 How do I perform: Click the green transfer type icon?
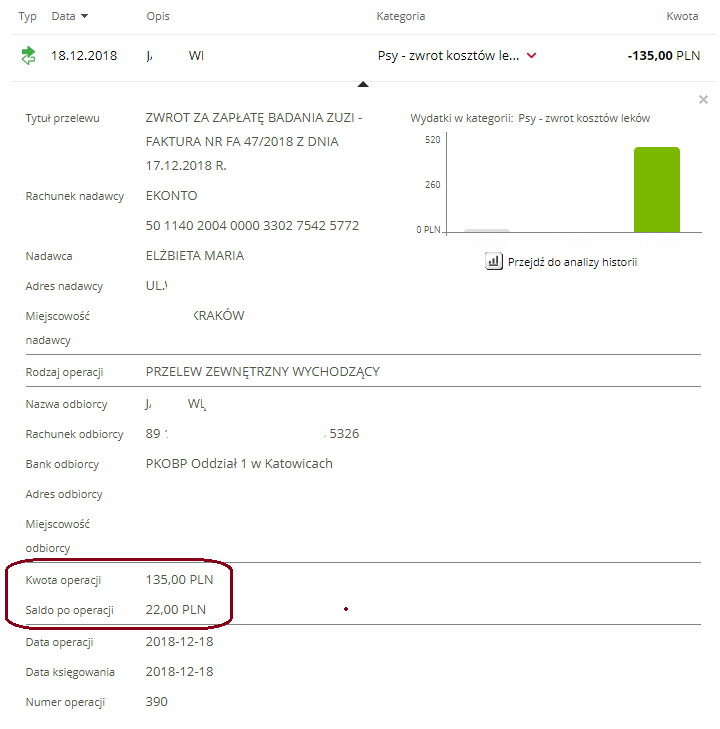click(x=28, y=55)
